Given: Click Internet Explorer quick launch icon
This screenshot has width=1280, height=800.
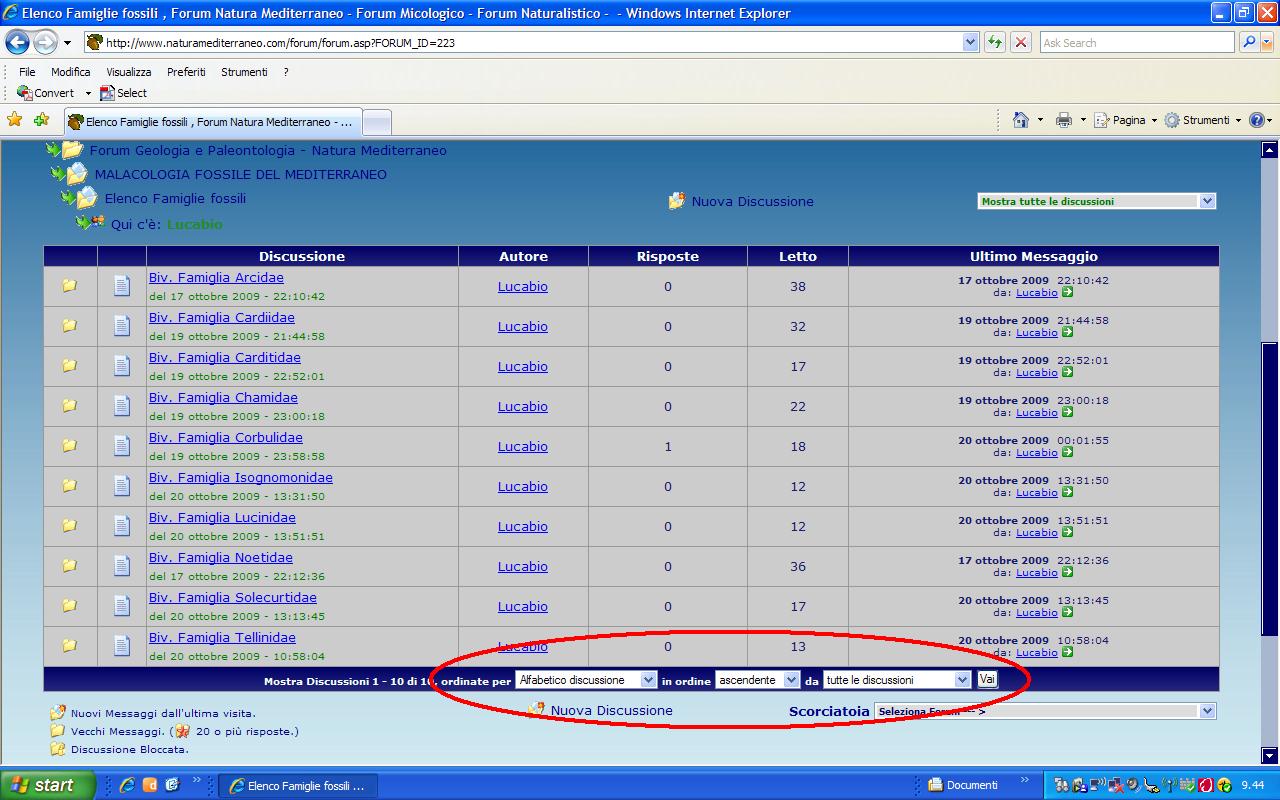Looking at the screenshot, I should coord(128,785).
